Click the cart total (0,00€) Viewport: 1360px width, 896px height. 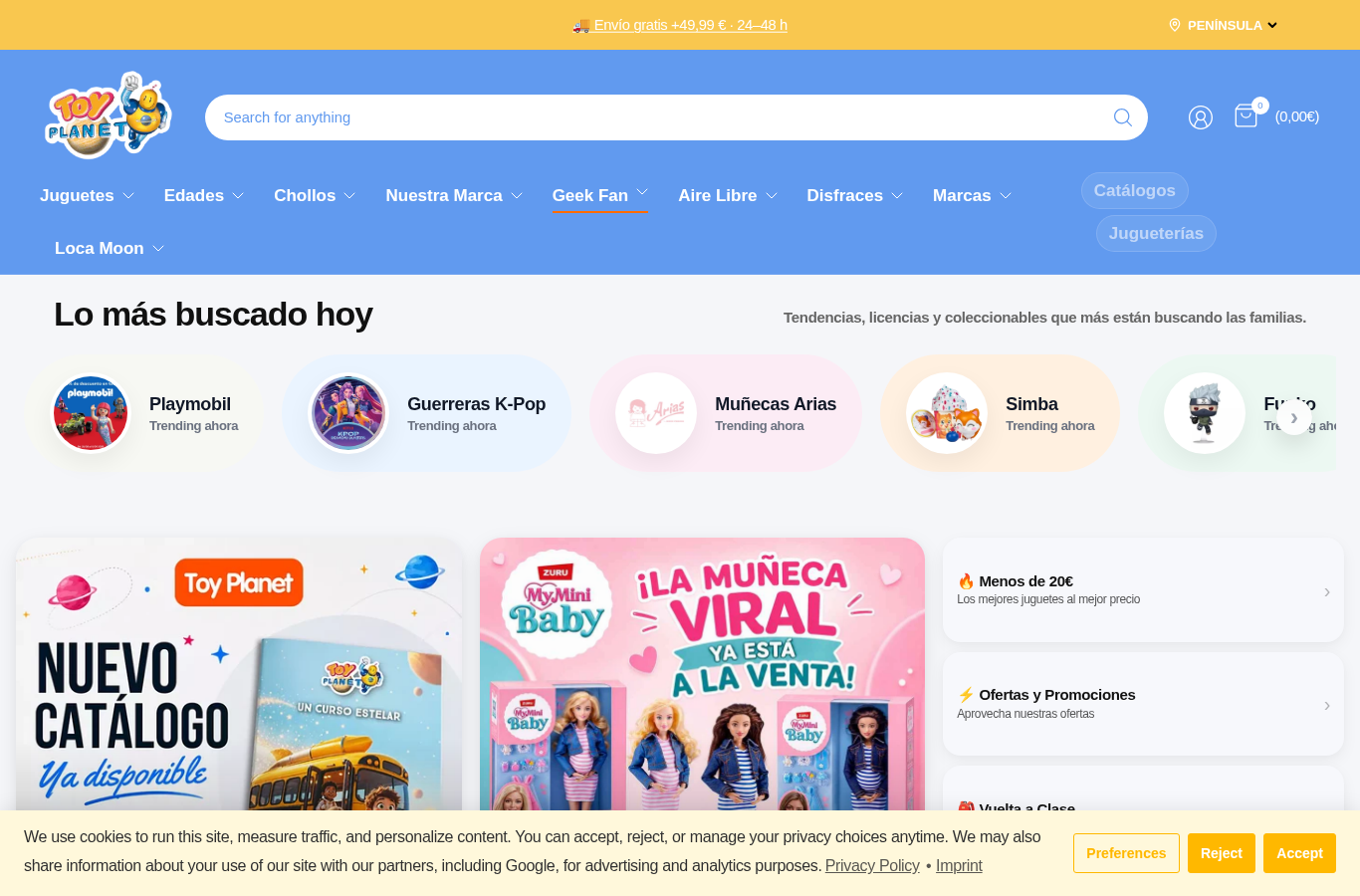click(1297, 116)
